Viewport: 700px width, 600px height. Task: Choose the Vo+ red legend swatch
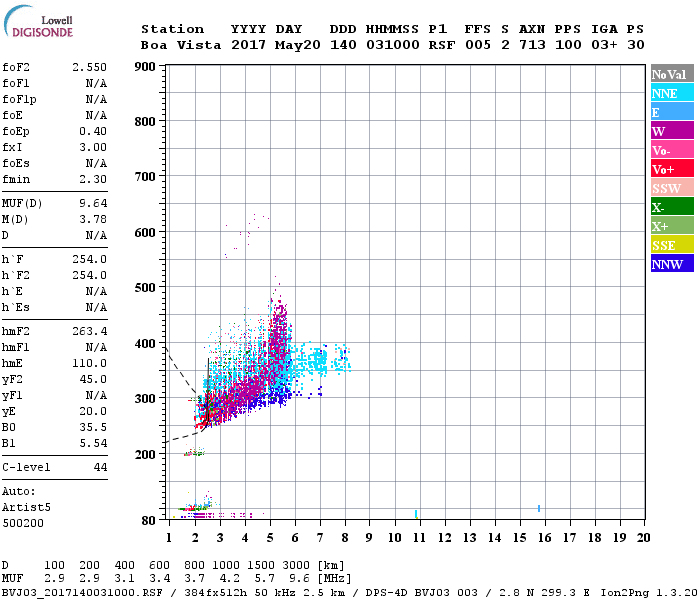click(x=672, y=169)
